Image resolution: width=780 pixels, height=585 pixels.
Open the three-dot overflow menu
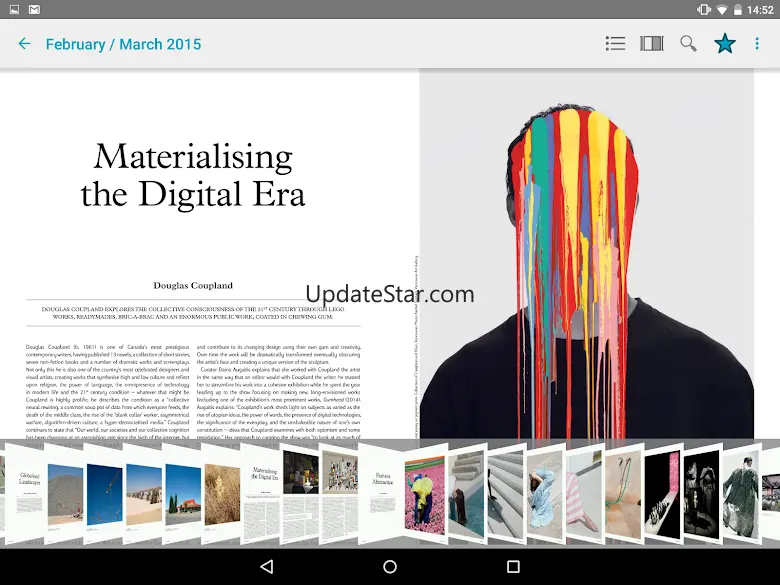(x=757, y=44)
